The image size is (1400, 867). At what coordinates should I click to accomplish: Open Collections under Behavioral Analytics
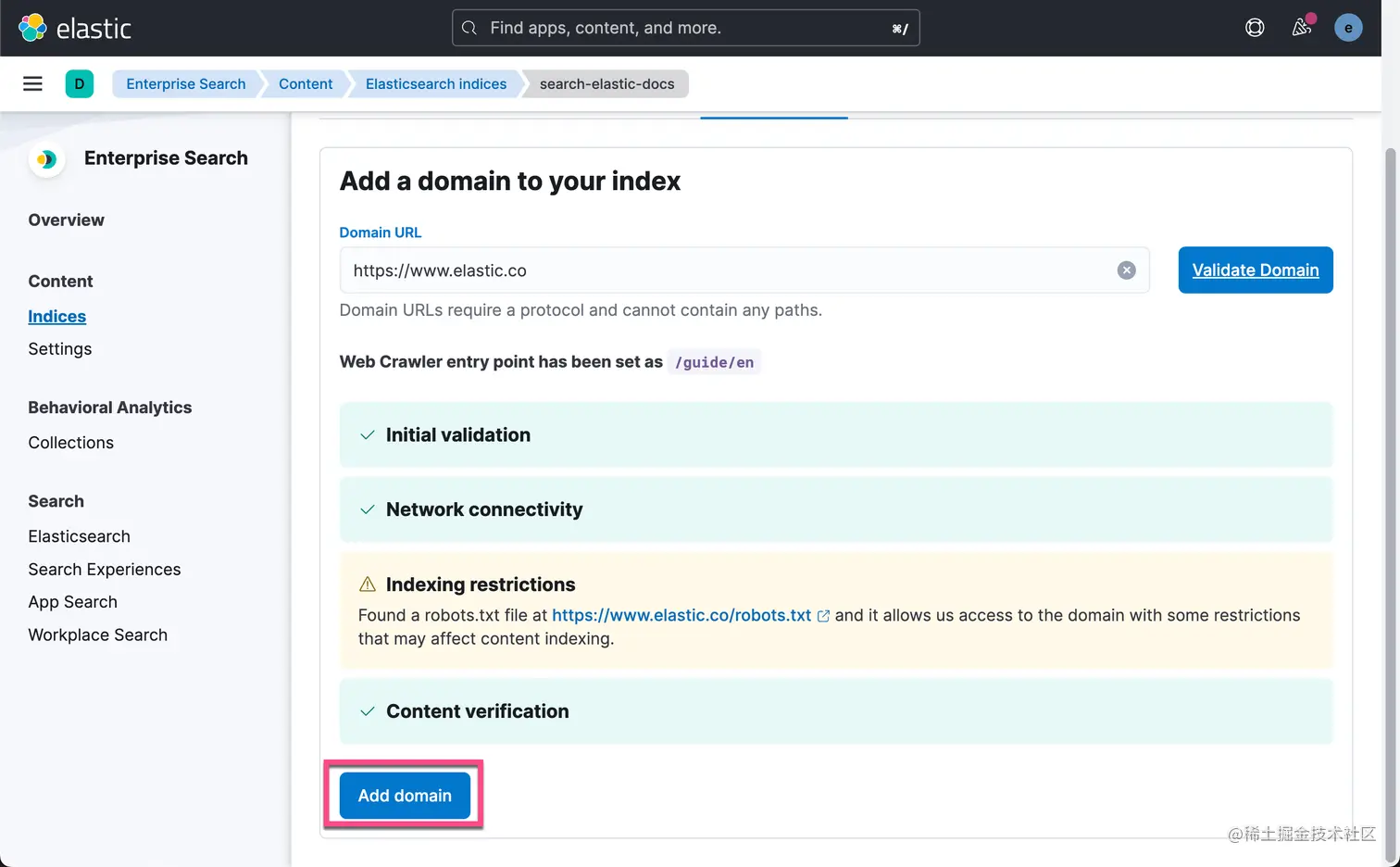click(71, 443)
